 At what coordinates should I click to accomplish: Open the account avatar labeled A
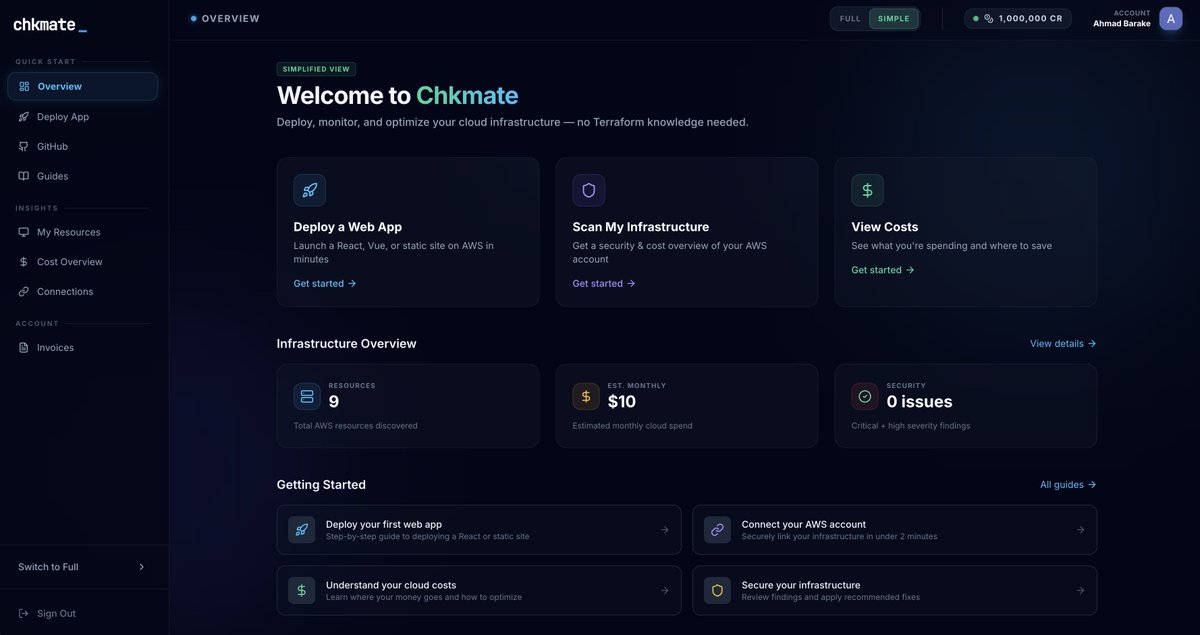(1171, 18)
